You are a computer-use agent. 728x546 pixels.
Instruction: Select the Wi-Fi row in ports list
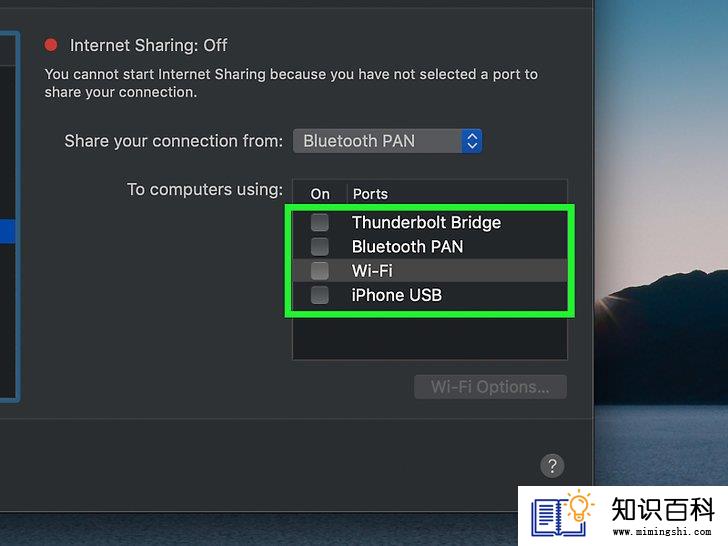(x=430, y=271)
